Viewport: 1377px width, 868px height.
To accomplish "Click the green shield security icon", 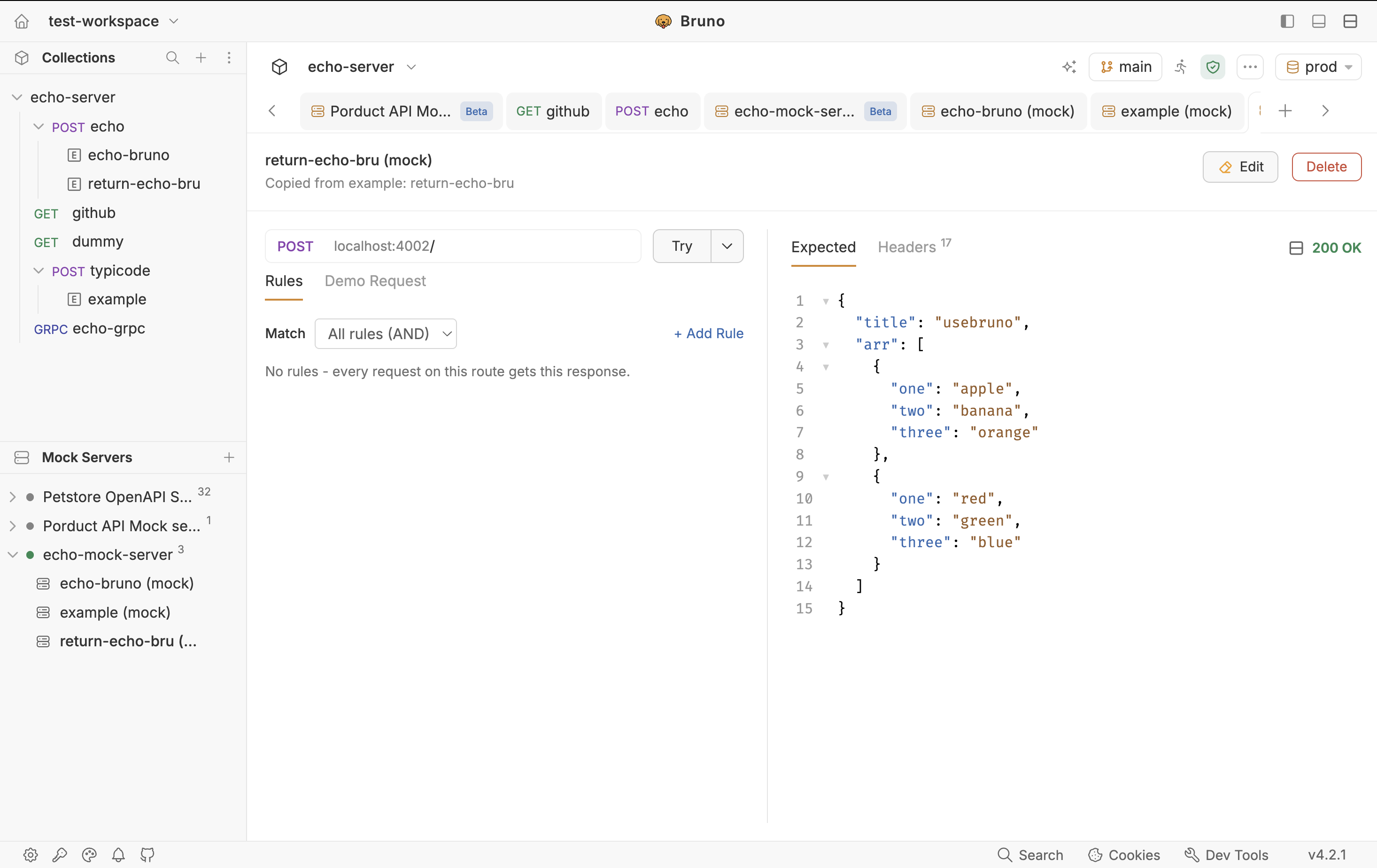I will [x=1212, y=67].
